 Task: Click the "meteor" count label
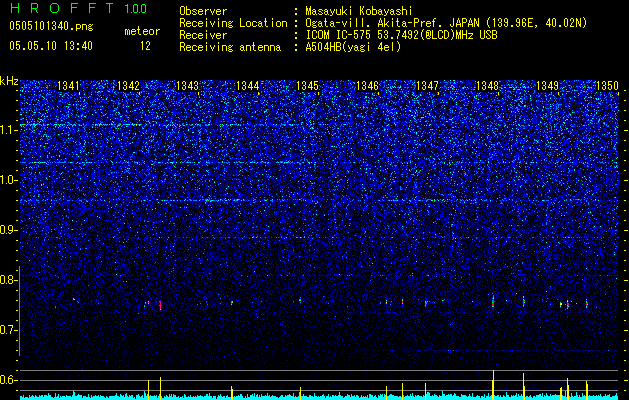142,31
